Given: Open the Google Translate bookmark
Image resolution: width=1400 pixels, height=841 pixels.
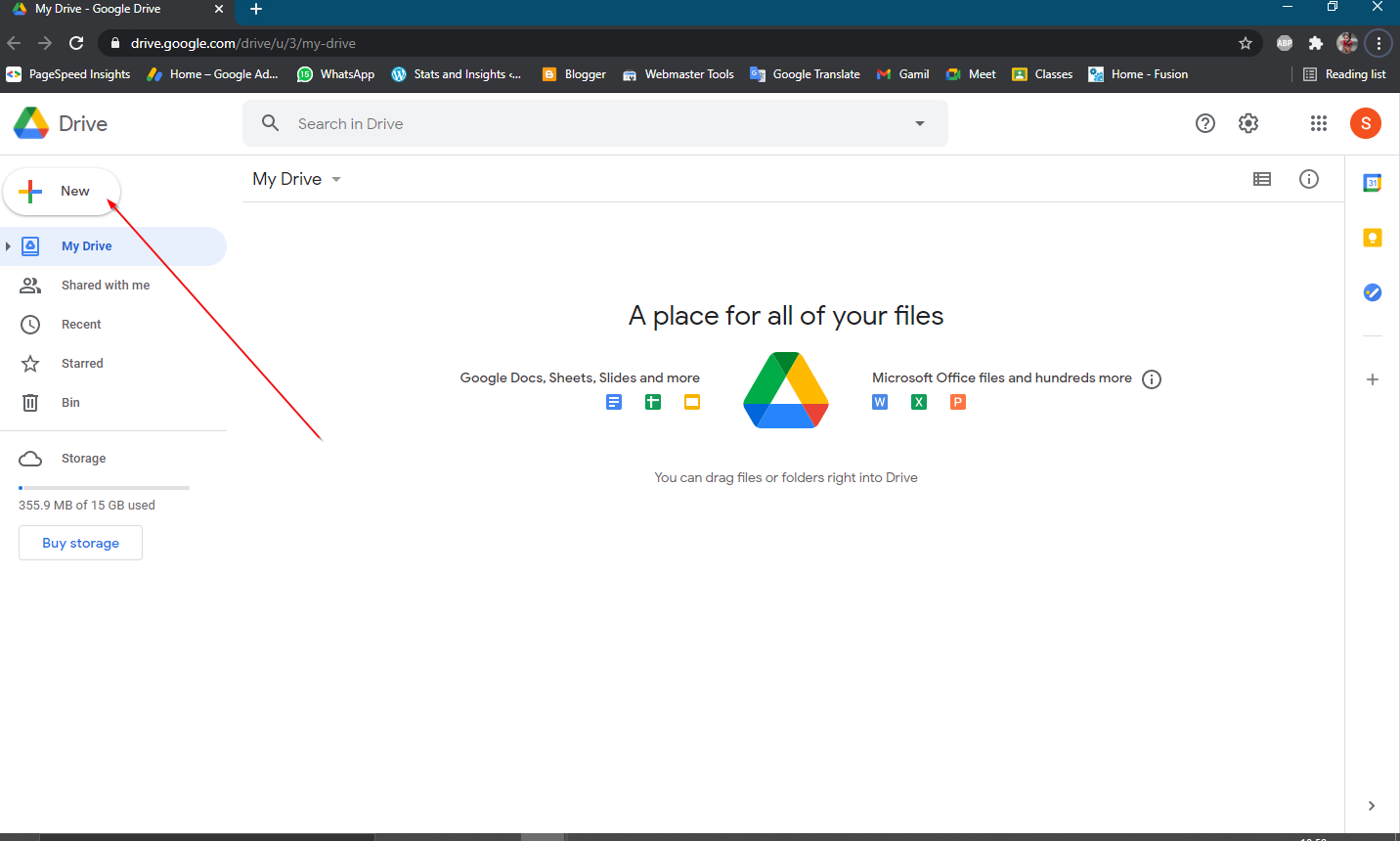Looking at the screenshot, I should point(805,74).
